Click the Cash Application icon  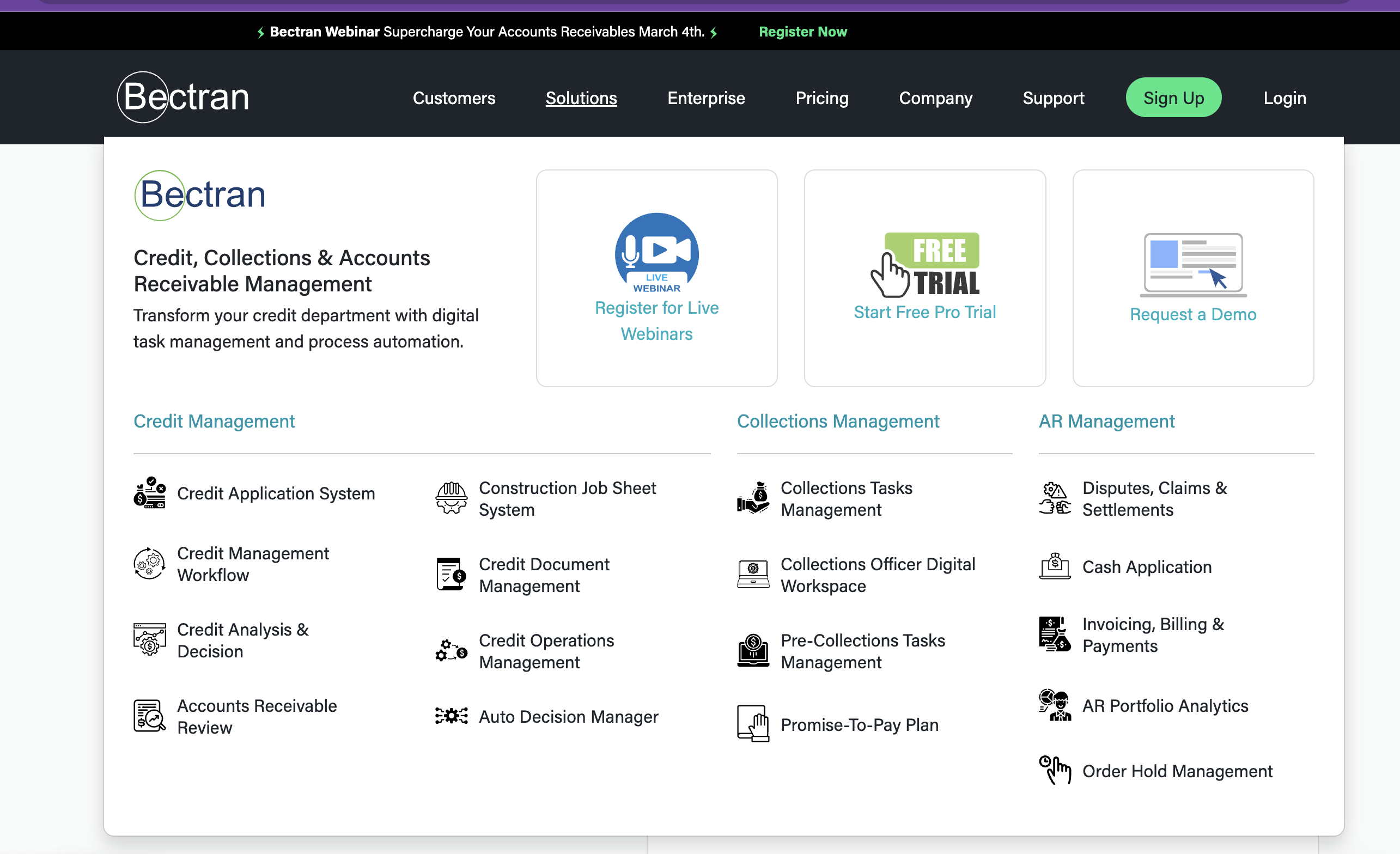click(x=1055, y=566)
